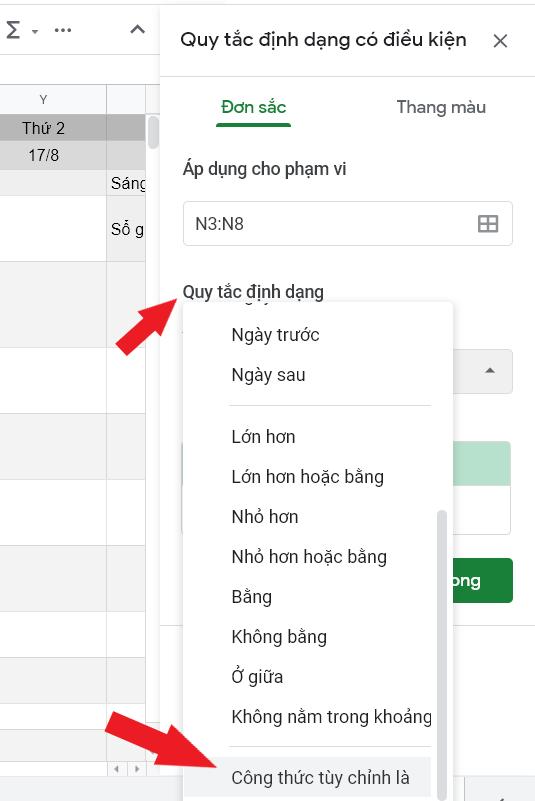Click the spreadsheet vertical scrollbar thumb
This screenshot has height=801, width=535.
pos(153,133)
